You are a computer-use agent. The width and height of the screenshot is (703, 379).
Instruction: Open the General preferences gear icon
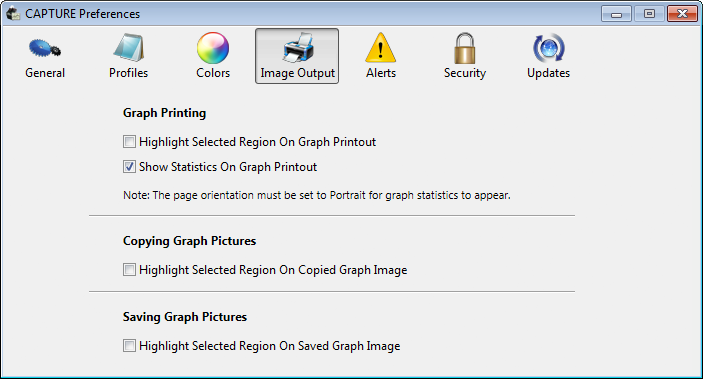tap(45, 48)
